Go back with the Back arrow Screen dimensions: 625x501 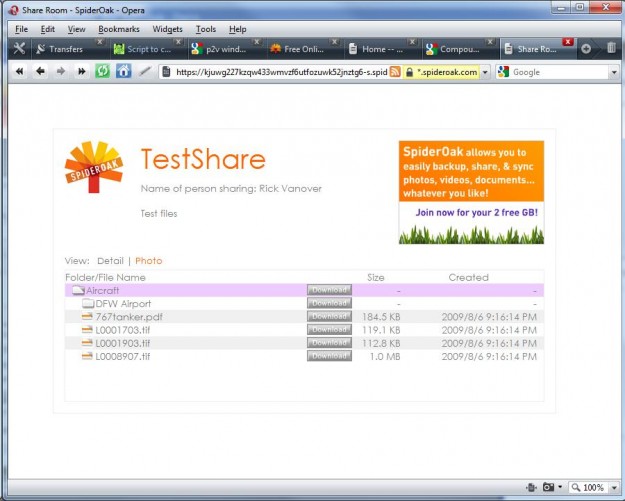(40, 71)
